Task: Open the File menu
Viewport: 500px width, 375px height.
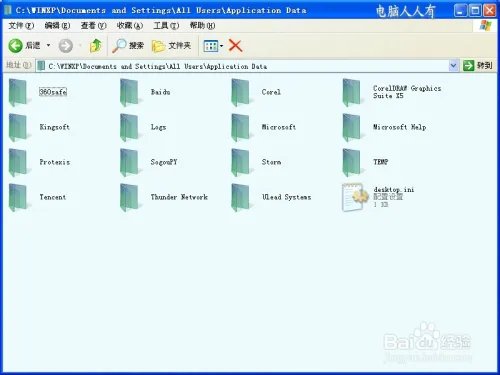Action: click(21, 25)
